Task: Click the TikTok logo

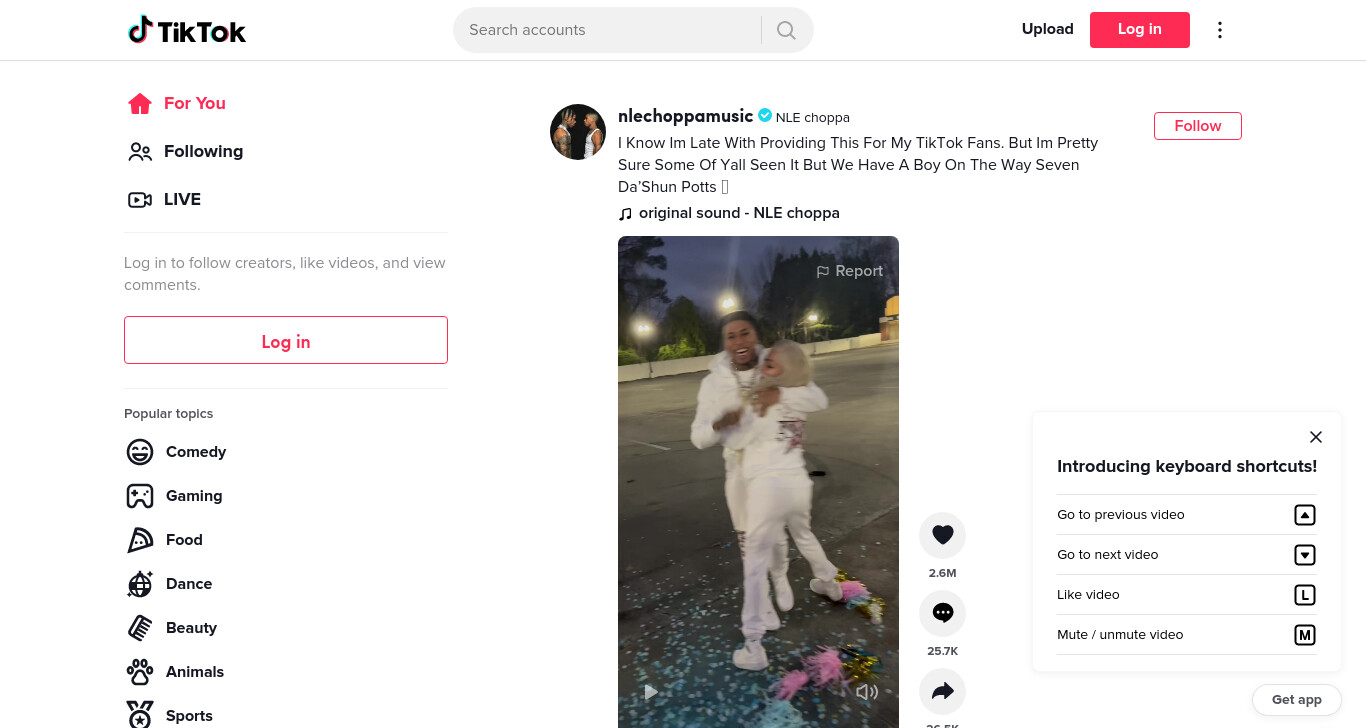Action: [187, 30]
